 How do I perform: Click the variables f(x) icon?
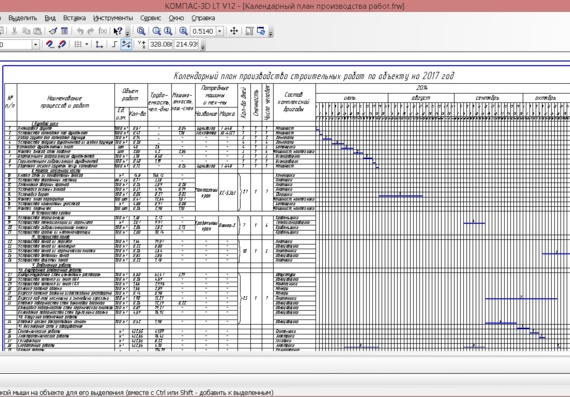(x=103, y=31)
